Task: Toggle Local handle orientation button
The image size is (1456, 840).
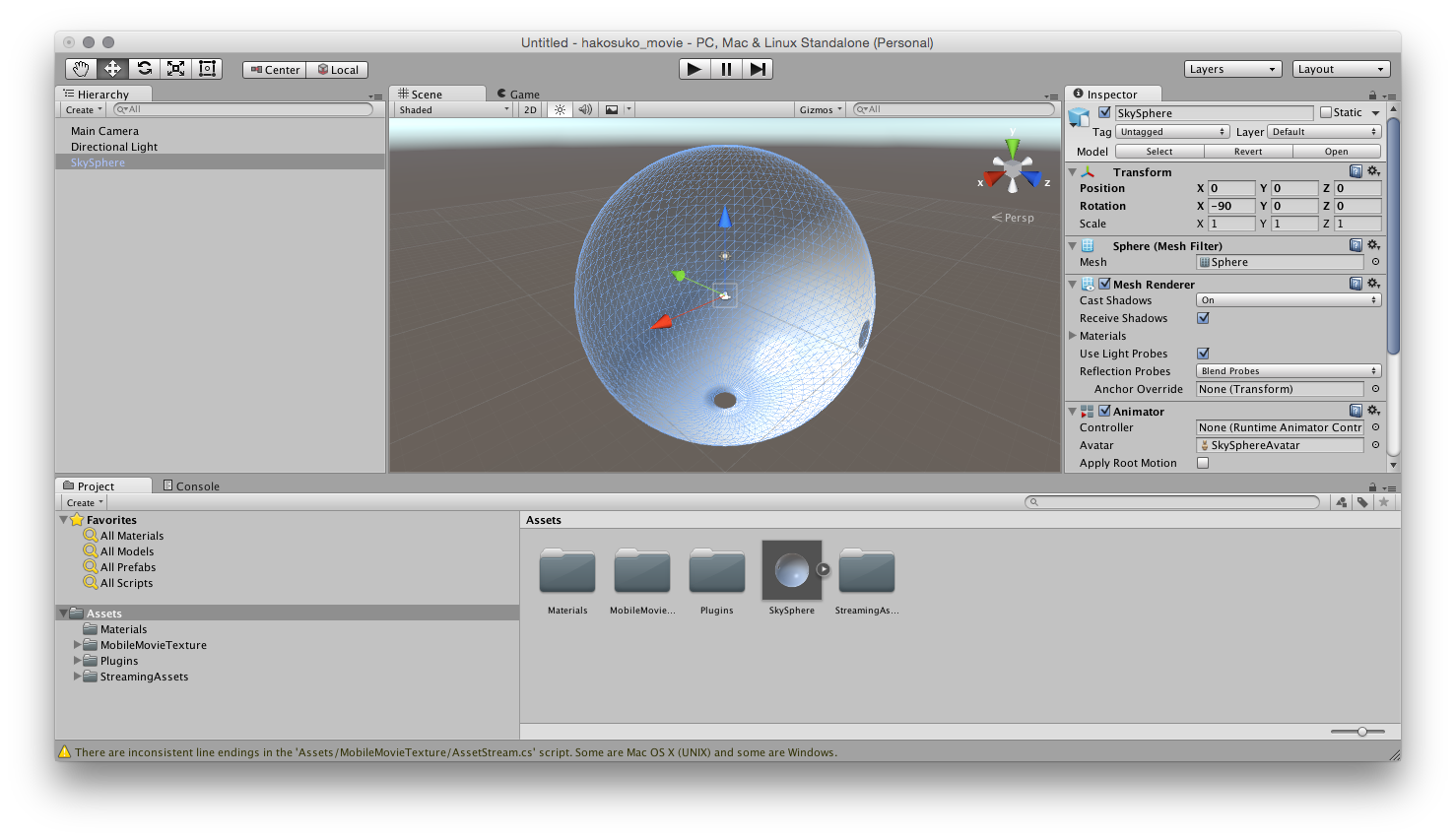Action: (338, 70)
